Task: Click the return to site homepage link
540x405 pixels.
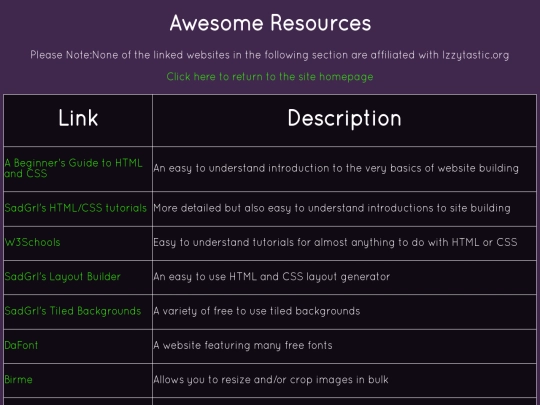Action: point(270,76)
